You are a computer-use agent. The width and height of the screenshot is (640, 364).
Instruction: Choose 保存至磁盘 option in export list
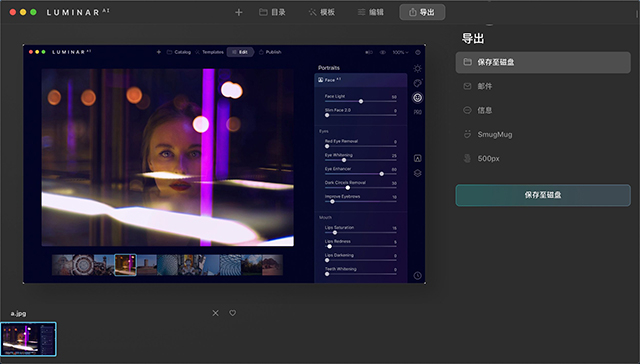(543, 62)
